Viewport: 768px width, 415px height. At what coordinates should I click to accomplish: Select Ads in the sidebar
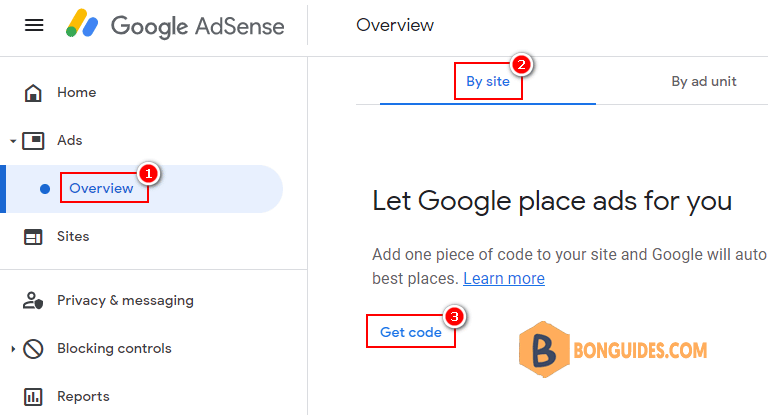click(70, 141)
